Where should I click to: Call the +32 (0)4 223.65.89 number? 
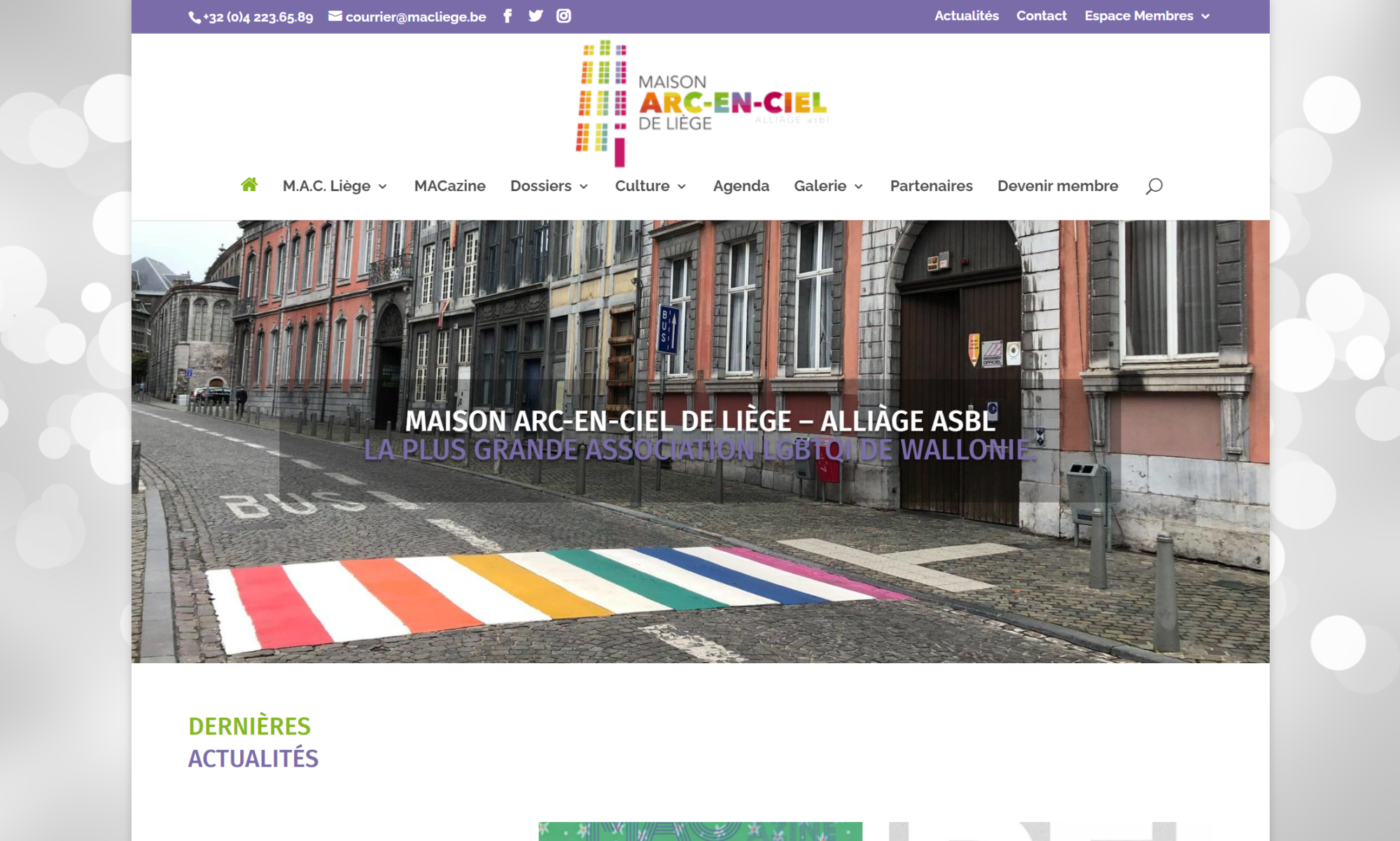(258, 18)
